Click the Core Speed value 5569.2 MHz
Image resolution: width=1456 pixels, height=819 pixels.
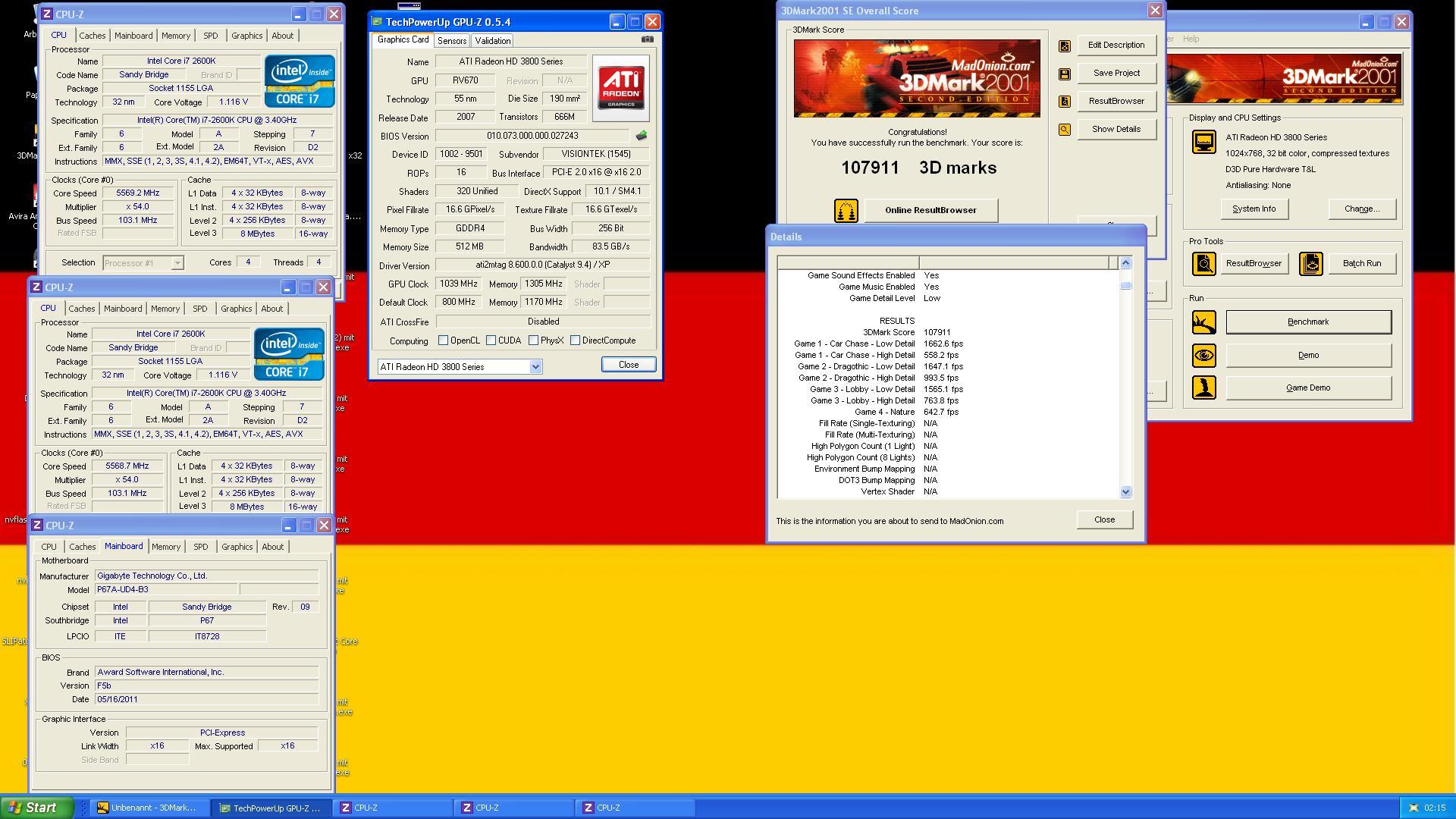(x=138, y=193)
